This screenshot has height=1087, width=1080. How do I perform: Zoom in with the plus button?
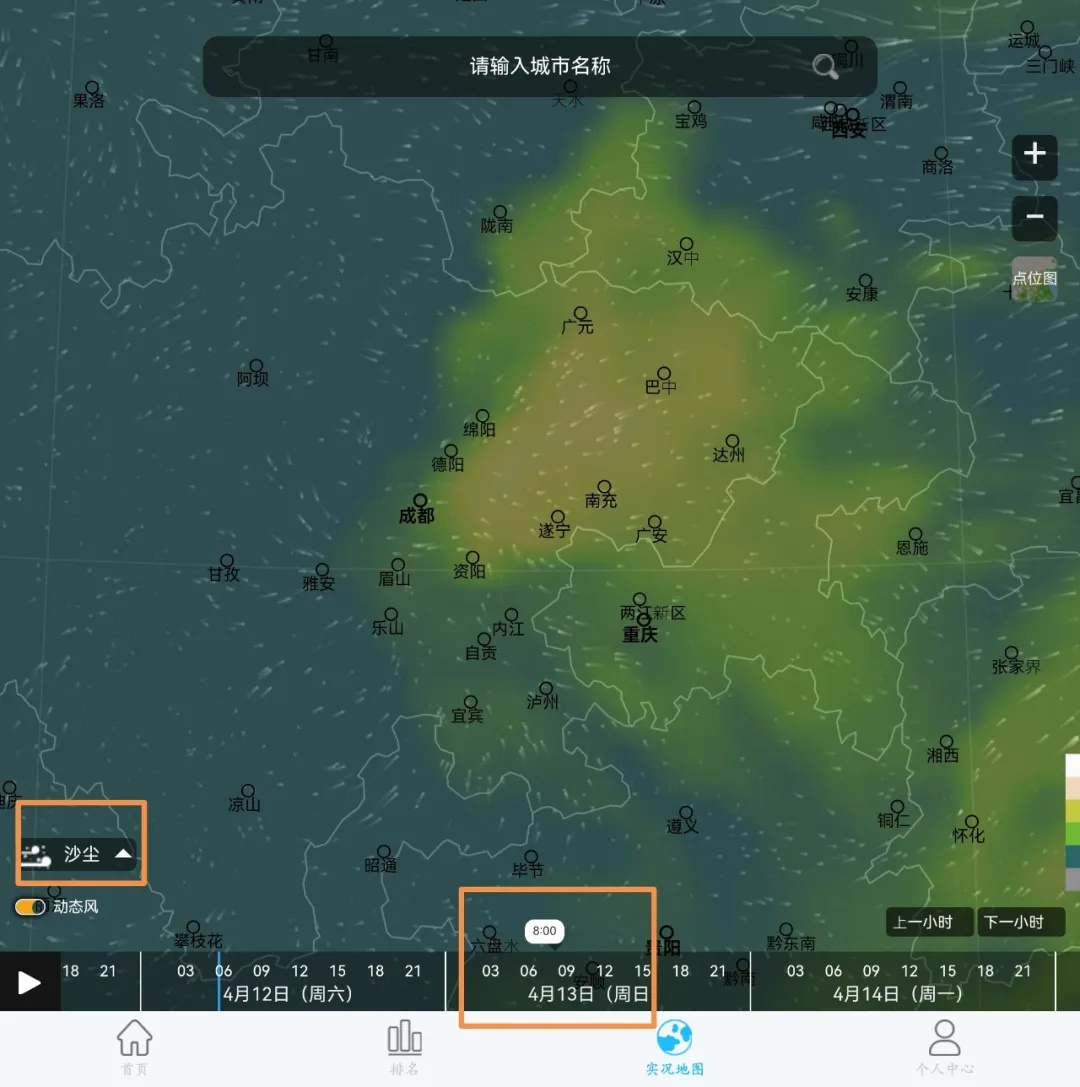pyautogui.click(x=1034, y=154)
